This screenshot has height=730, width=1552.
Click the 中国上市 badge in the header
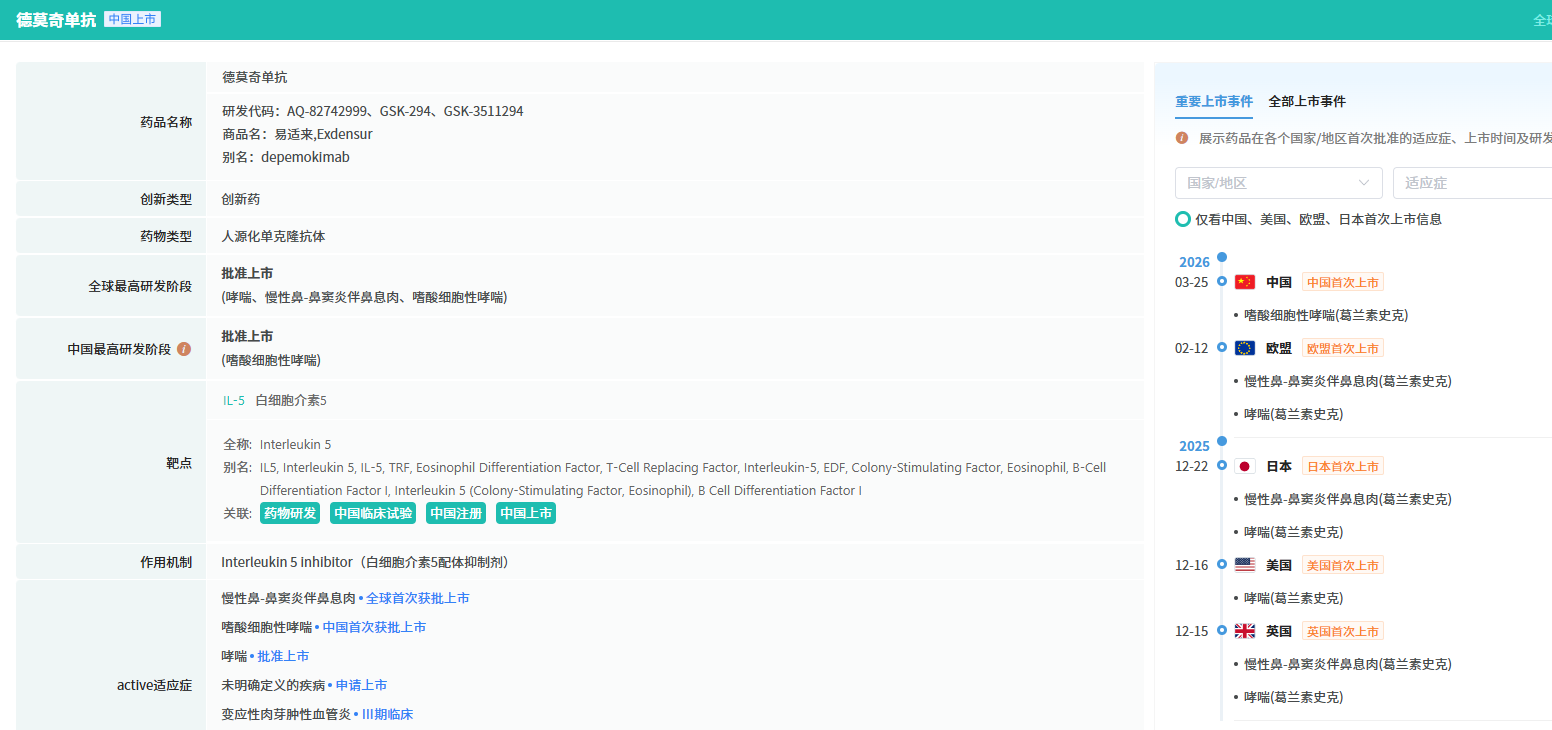132,19
